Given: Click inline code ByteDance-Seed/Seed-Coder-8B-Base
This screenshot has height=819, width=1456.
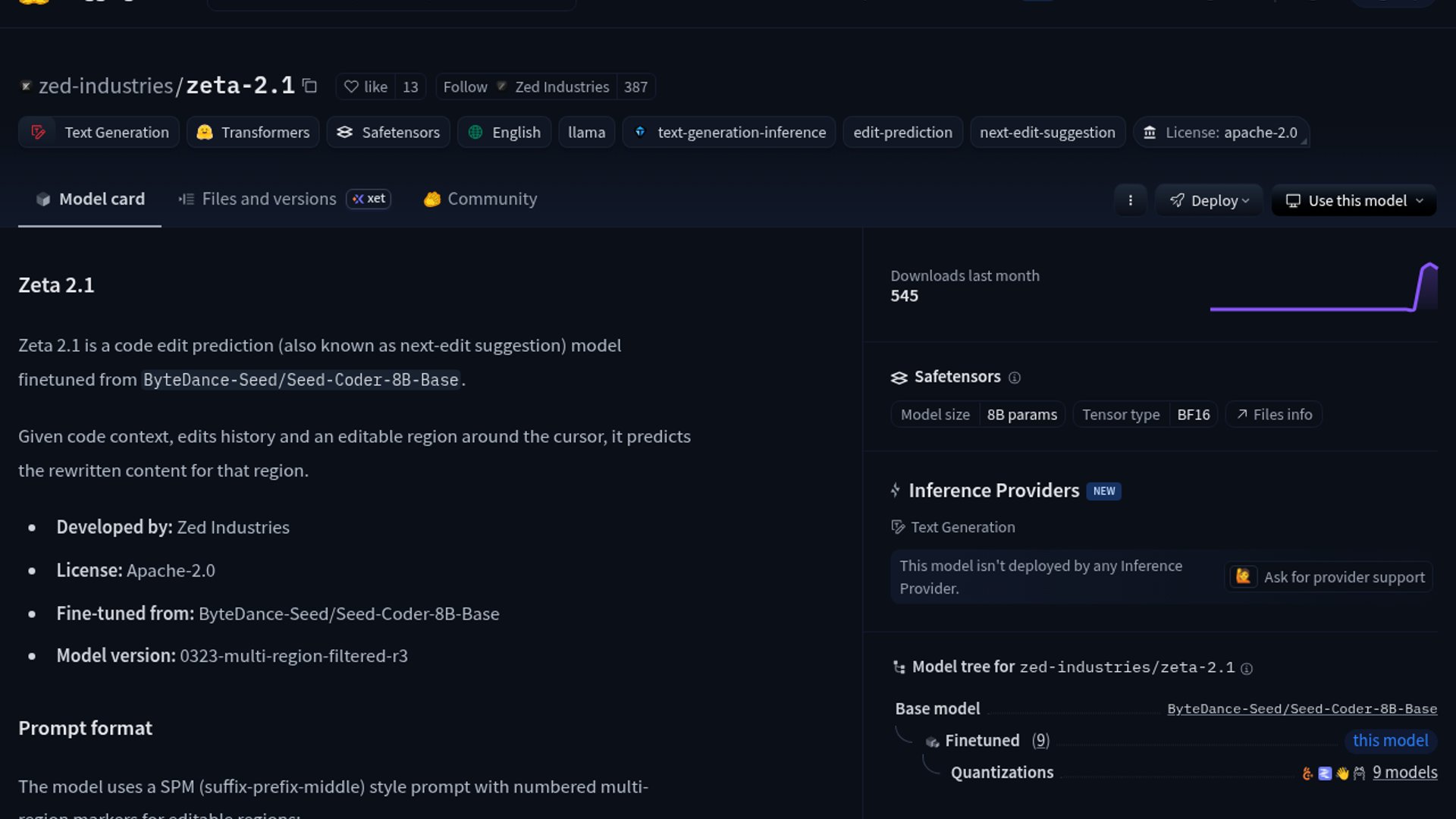Looking at the screenshot, I should pyautogui.click(x=301, y=379).
